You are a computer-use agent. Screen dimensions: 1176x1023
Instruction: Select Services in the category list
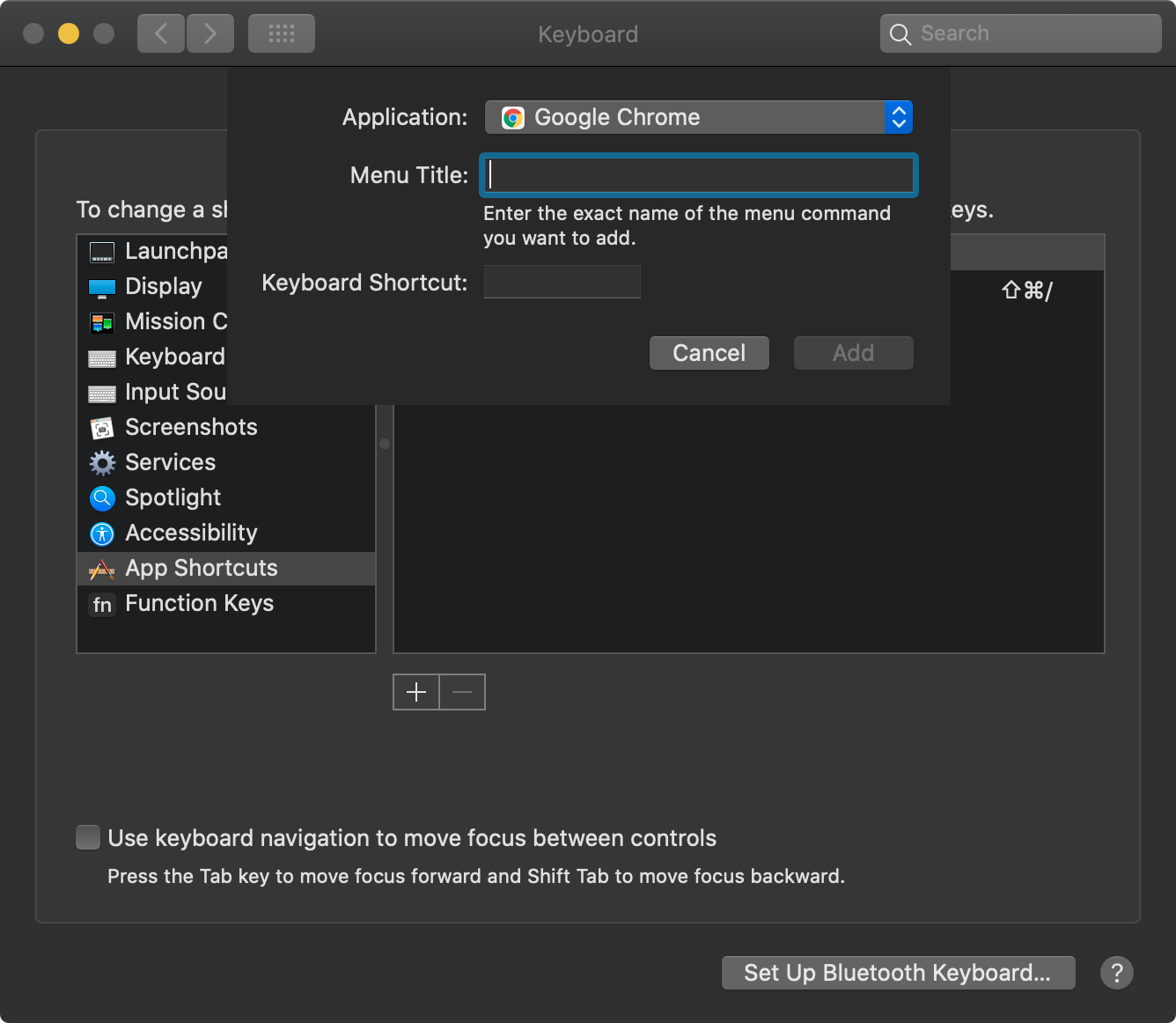pos(226,462)
